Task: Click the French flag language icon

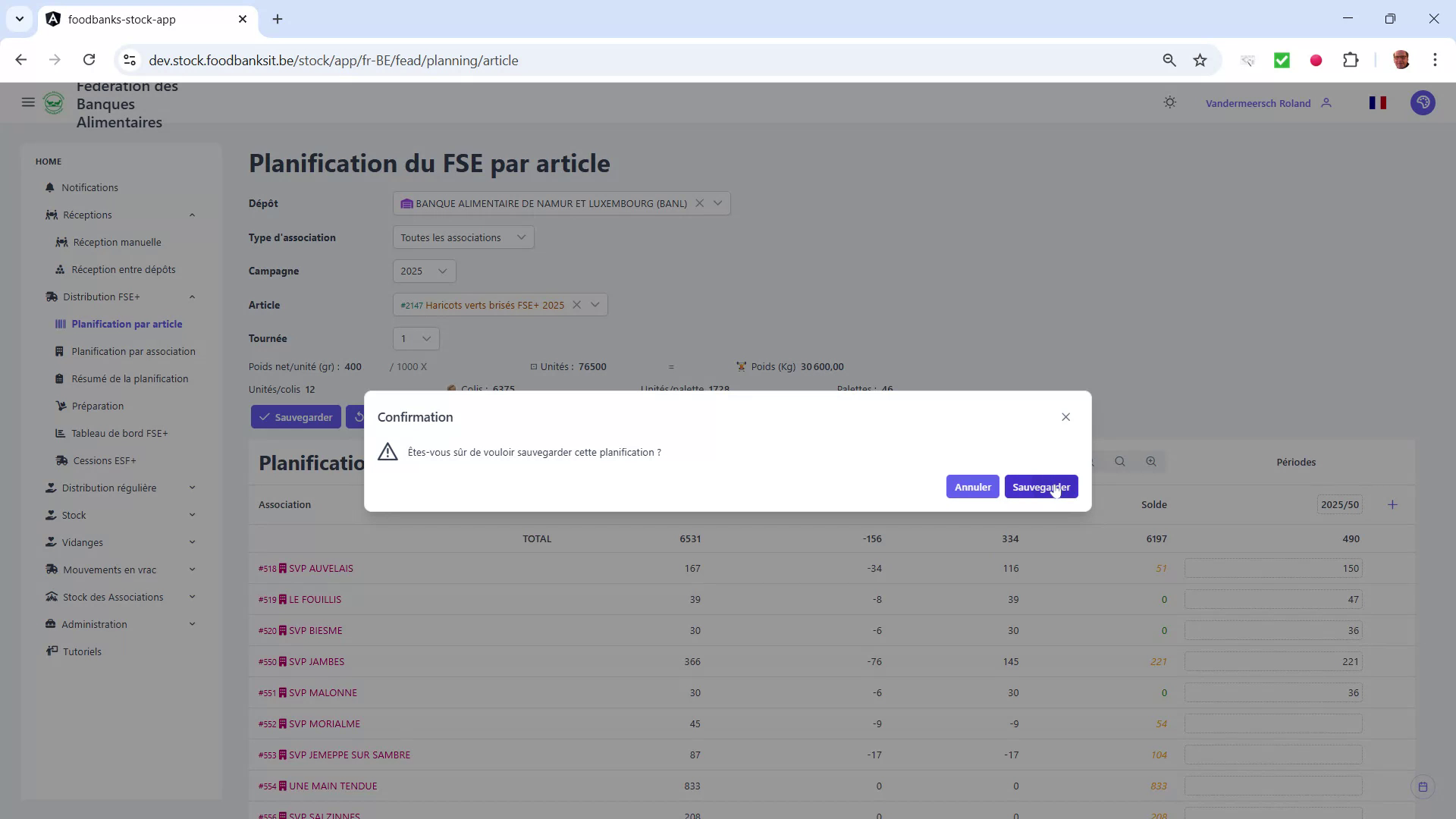Action: click(x=1379, y=102)
